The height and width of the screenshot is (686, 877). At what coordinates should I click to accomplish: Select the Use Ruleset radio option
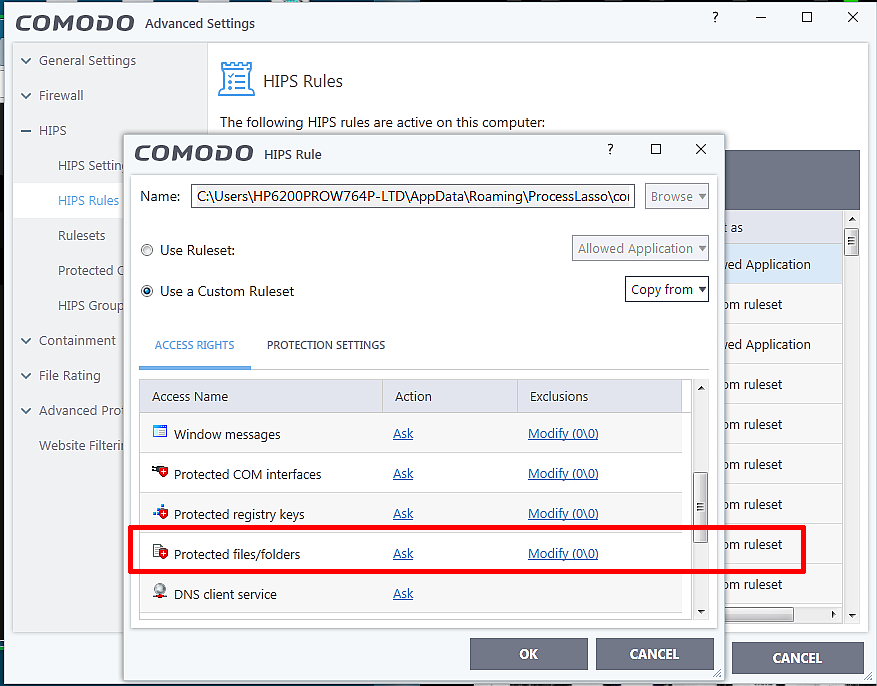coord(147,250)
